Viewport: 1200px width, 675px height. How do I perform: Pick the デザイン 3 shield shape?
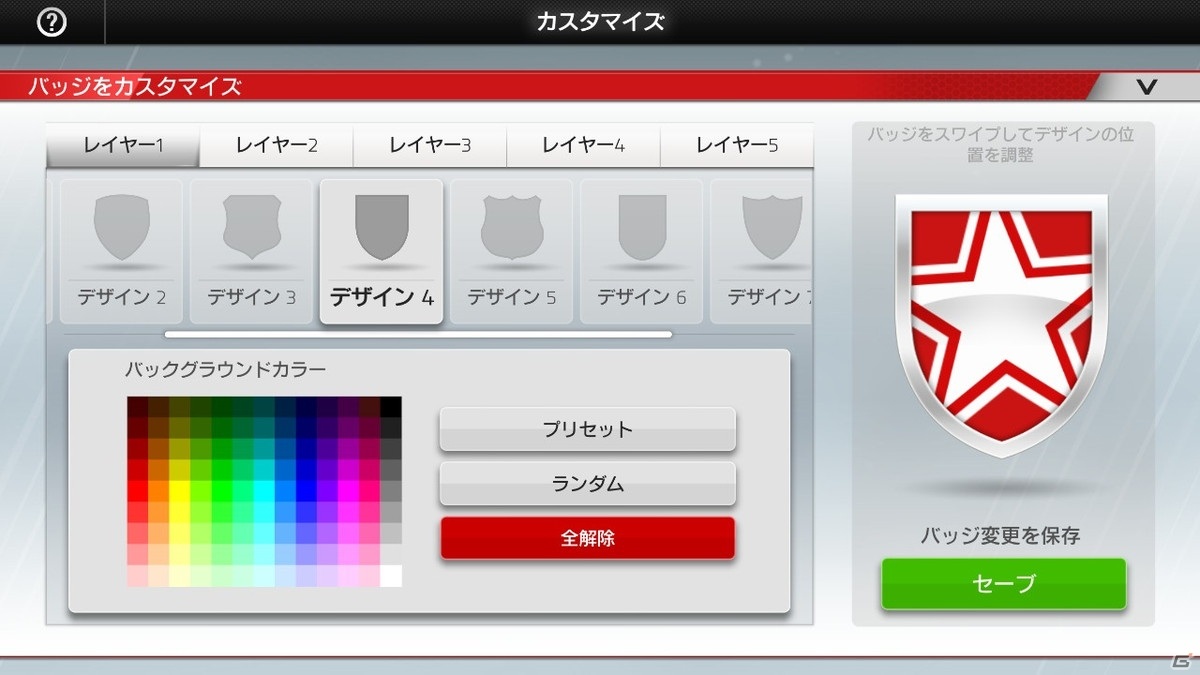(x=251, y=251)
